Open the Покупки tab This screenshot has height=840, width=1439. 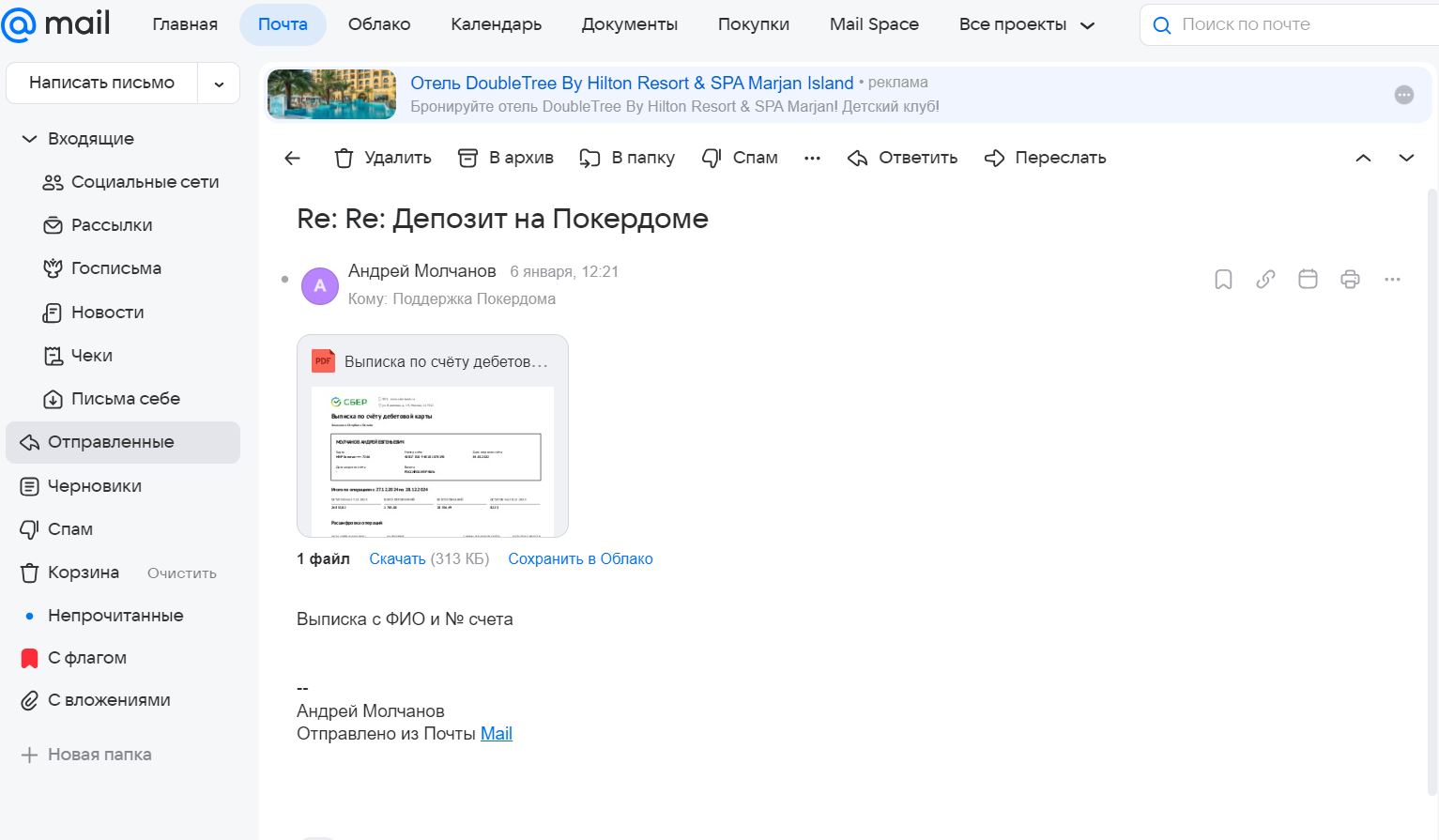point(754,25)
